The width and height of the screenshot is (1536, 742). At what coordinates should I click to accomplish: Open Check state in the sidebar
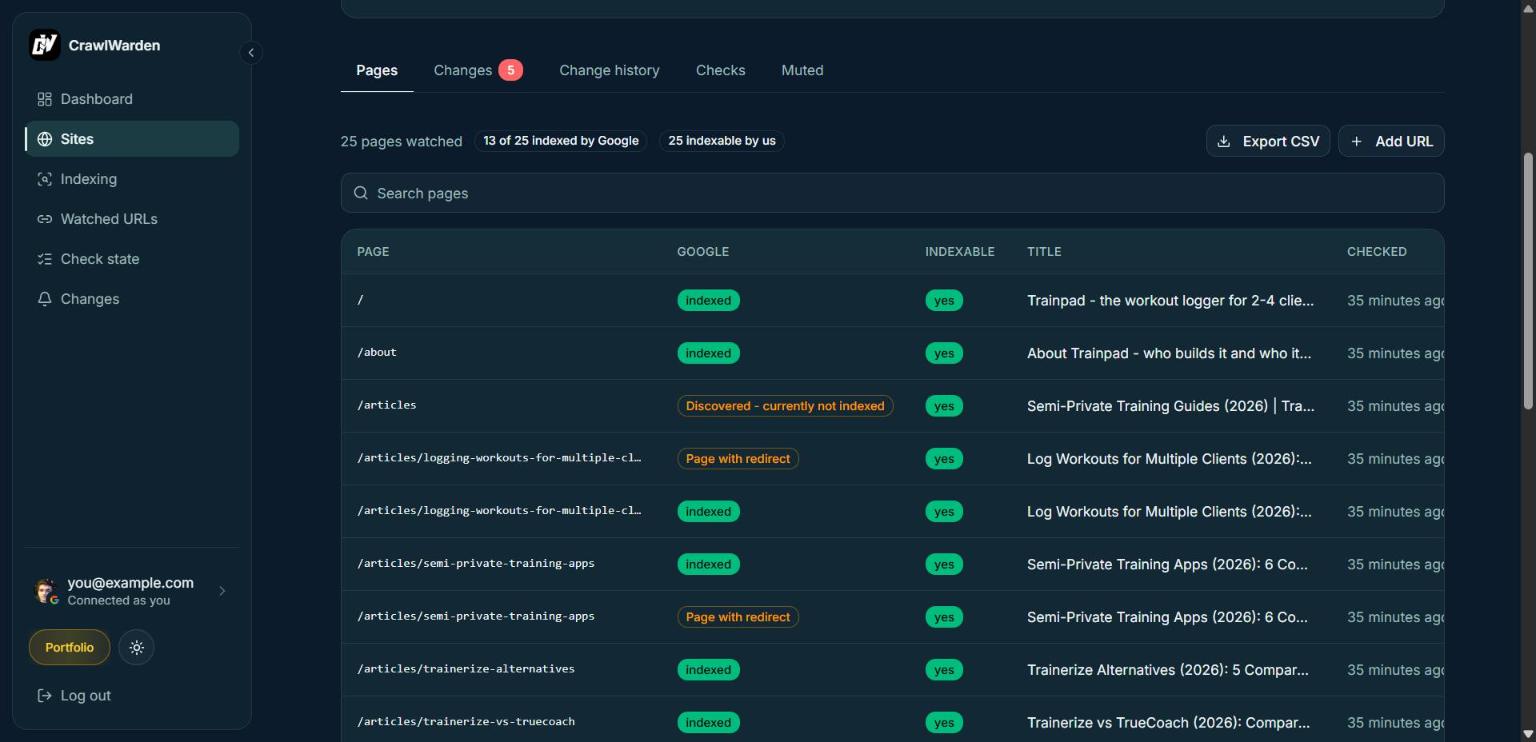(132, 259)
